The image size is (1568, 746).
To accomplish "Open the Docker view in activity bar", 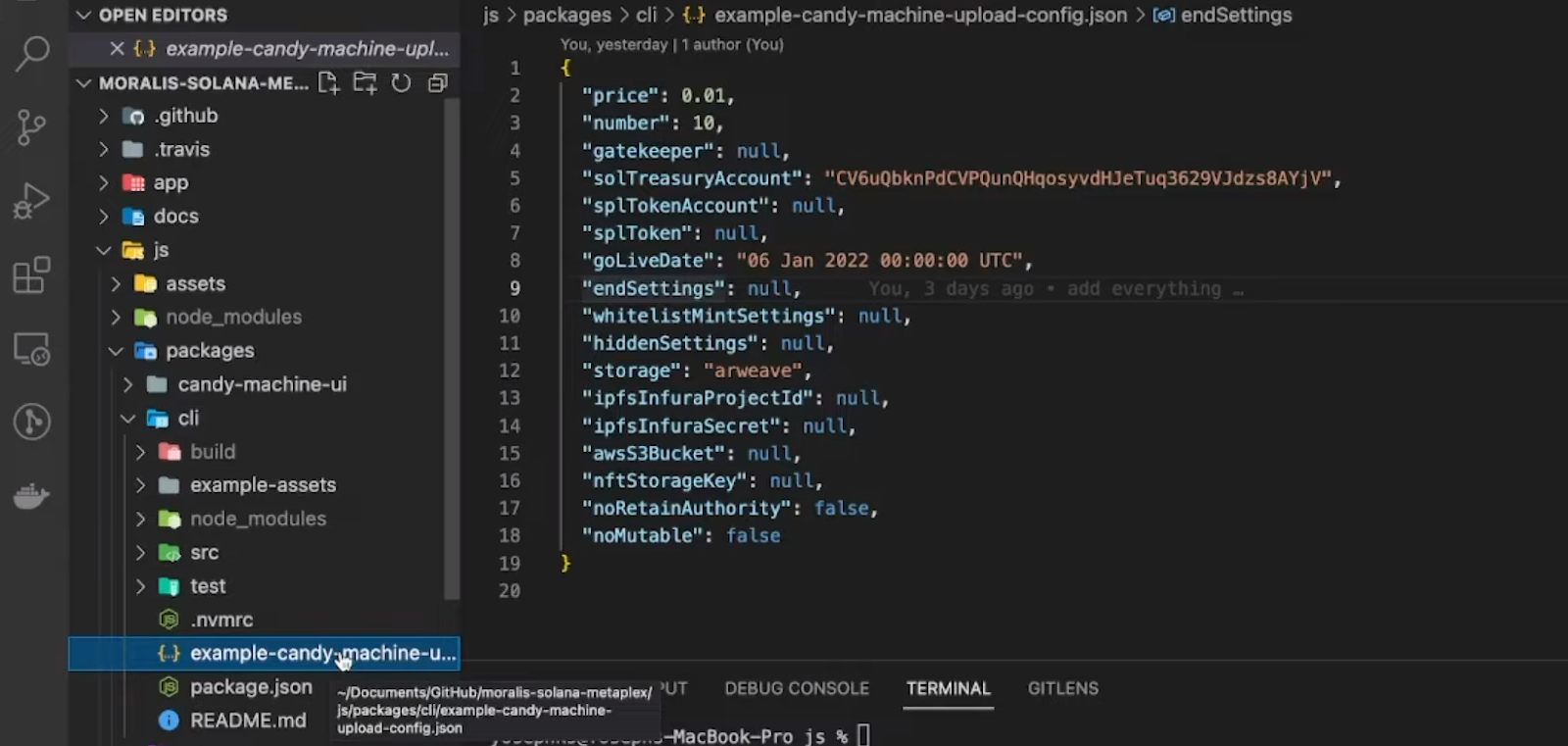I will (x=32, y=496).
